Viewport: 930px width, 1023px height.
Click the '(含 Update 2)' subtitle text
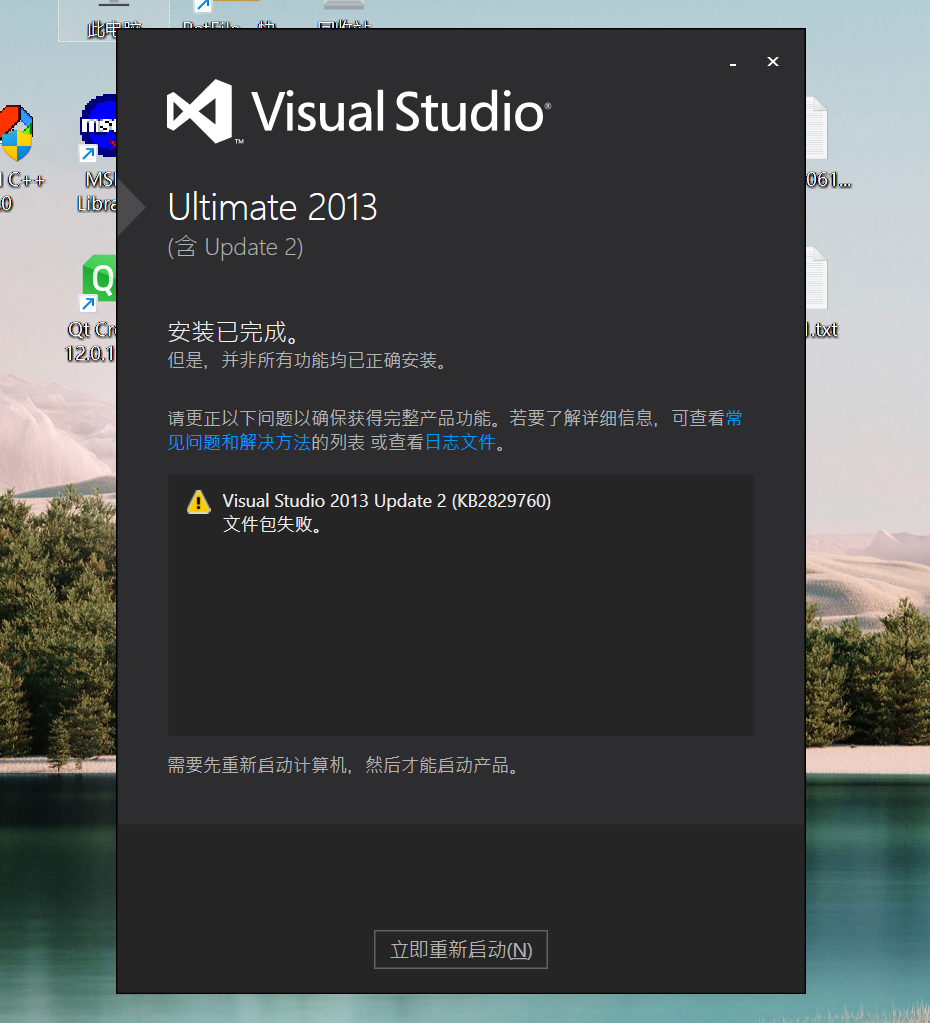point(235,247)
